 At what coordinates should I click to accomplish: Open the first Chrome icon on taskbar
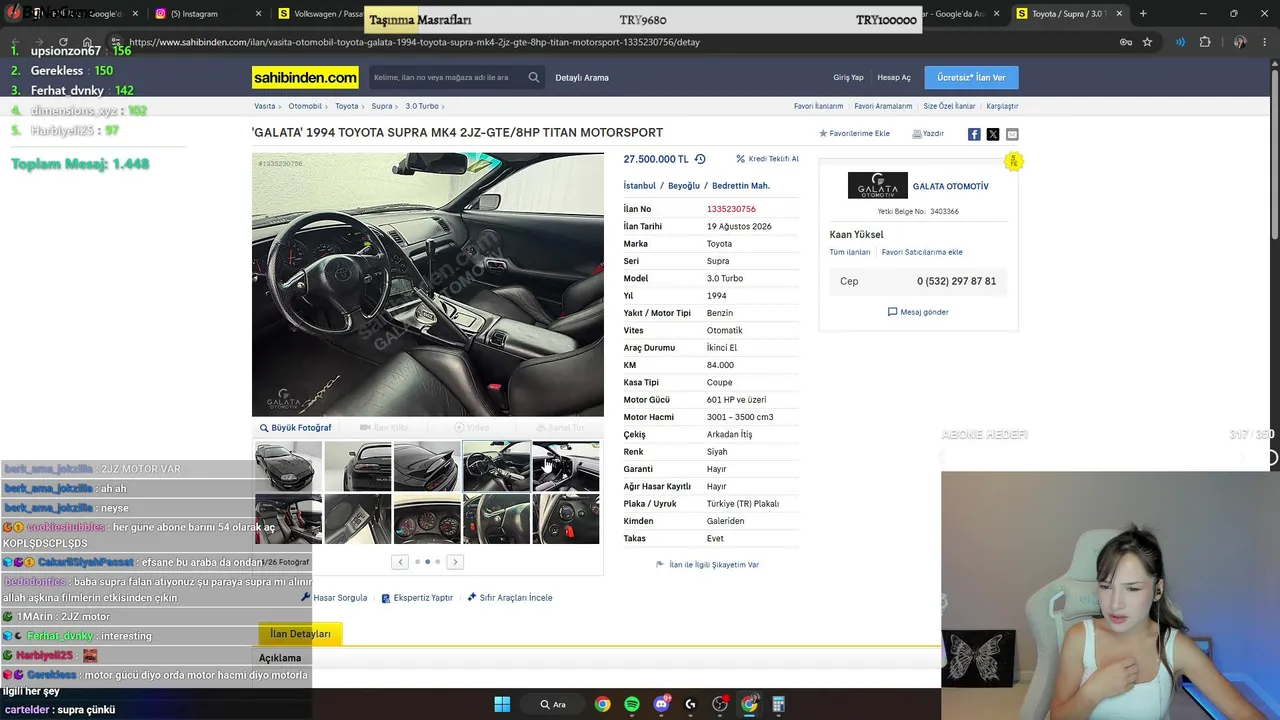pyautogui.click(x=602, y=704)
